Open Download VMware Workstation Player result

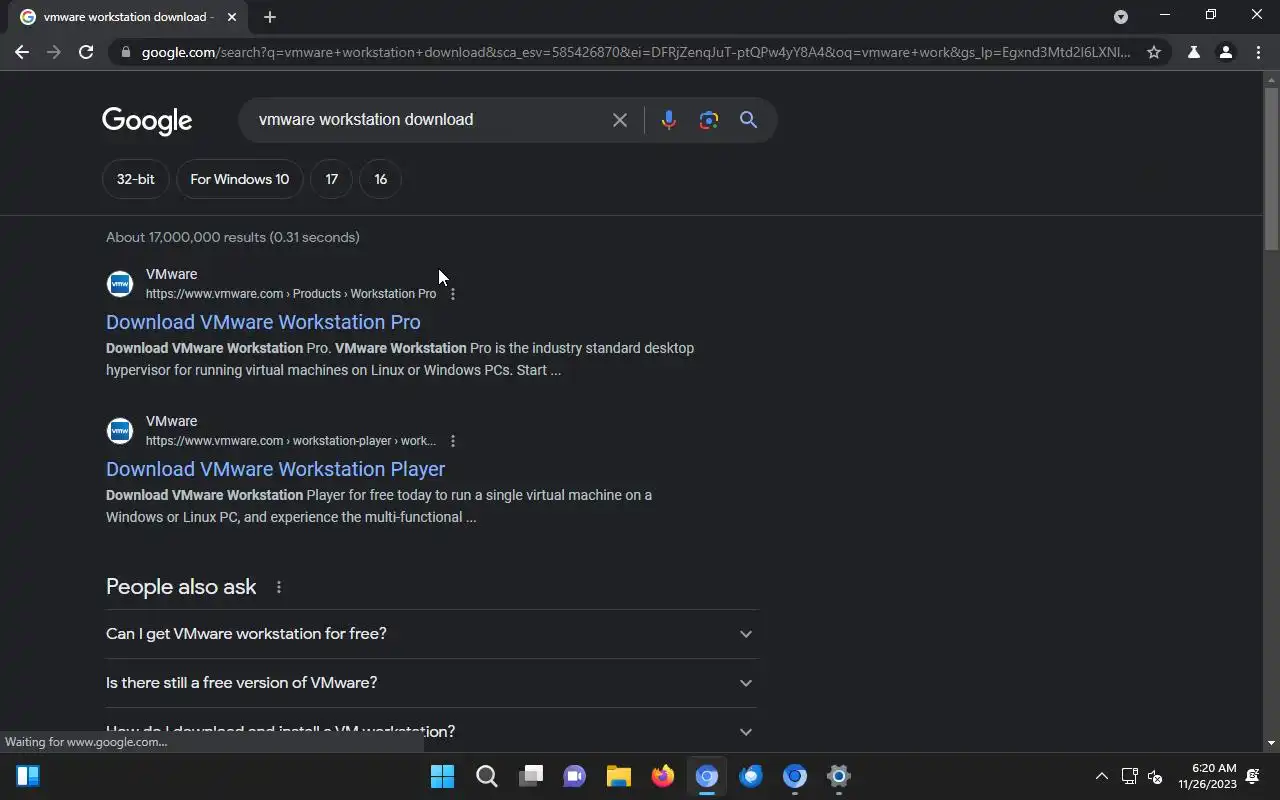tap(276, 469)
